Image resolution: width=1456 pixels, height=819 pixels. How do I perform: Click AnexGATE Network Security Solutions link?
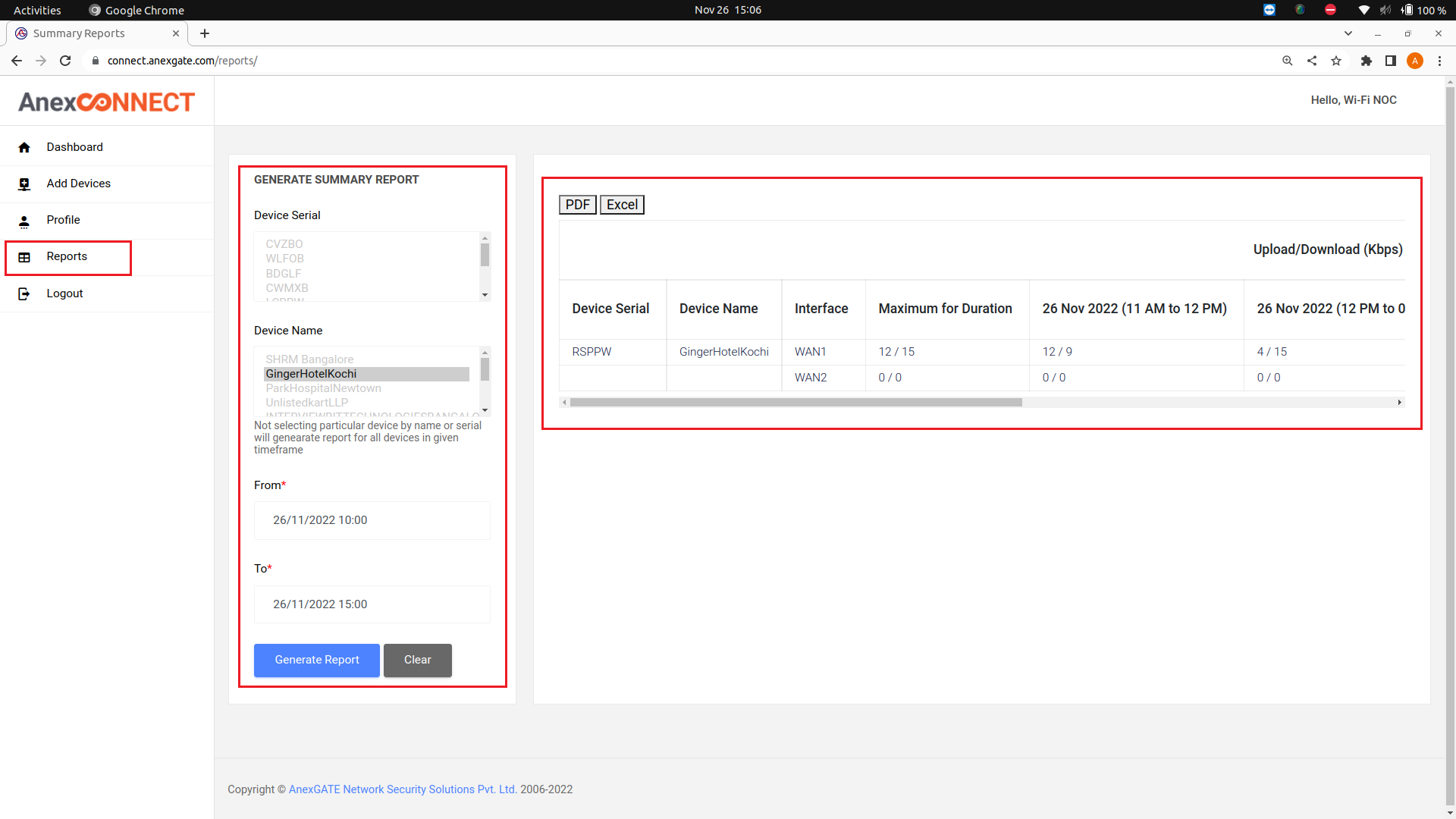403,789
